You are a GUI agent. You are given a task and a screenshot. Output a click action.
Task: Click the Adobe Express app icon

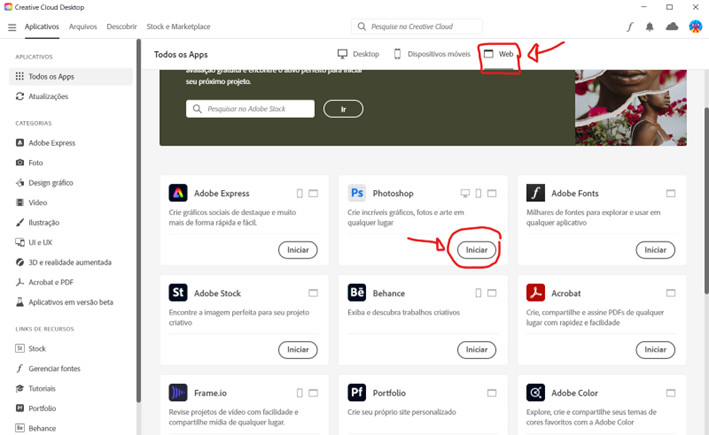pos(178,193)
